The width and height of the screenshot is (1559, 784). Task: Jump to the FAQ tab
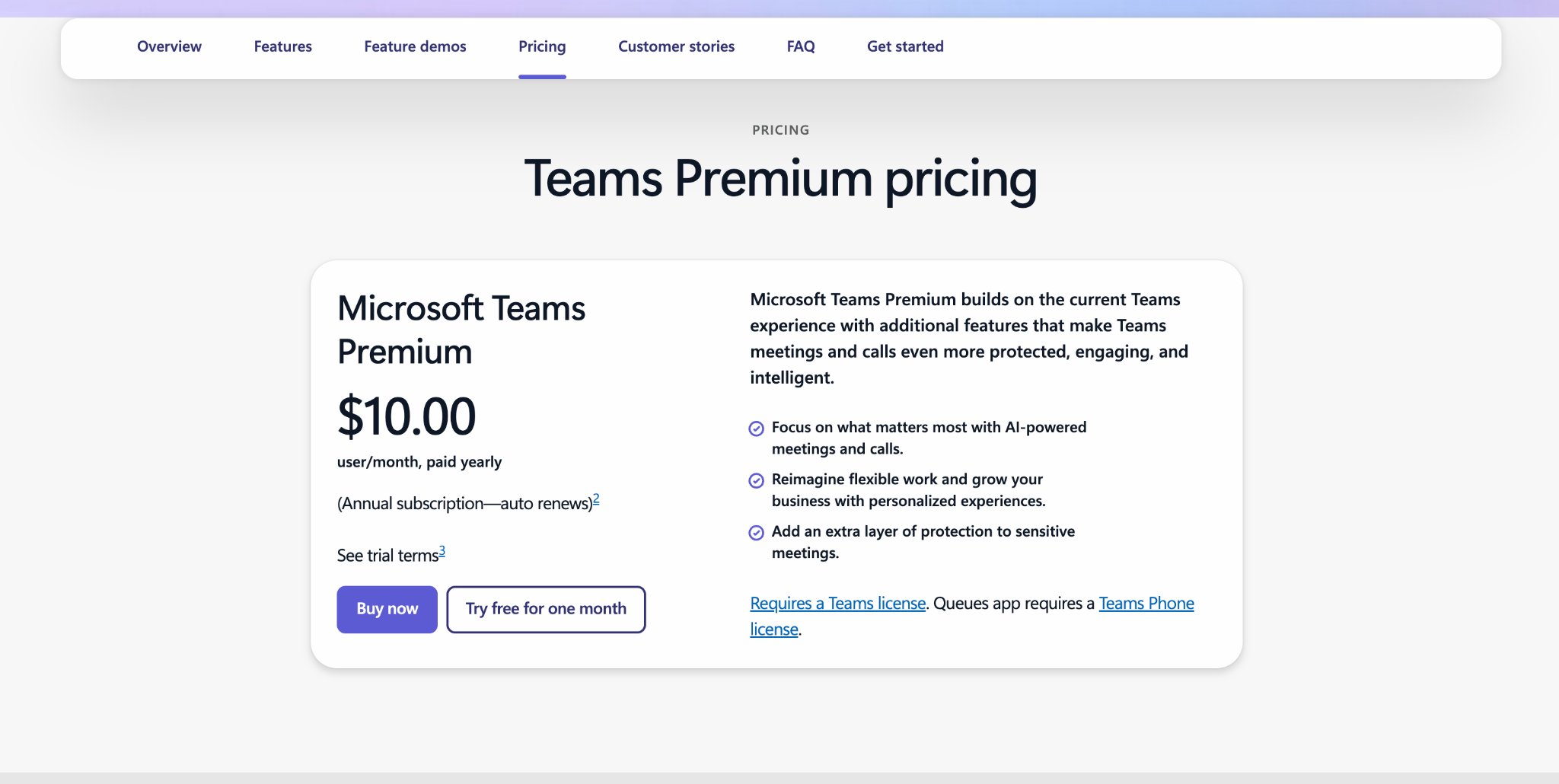(x=801, y=46)
